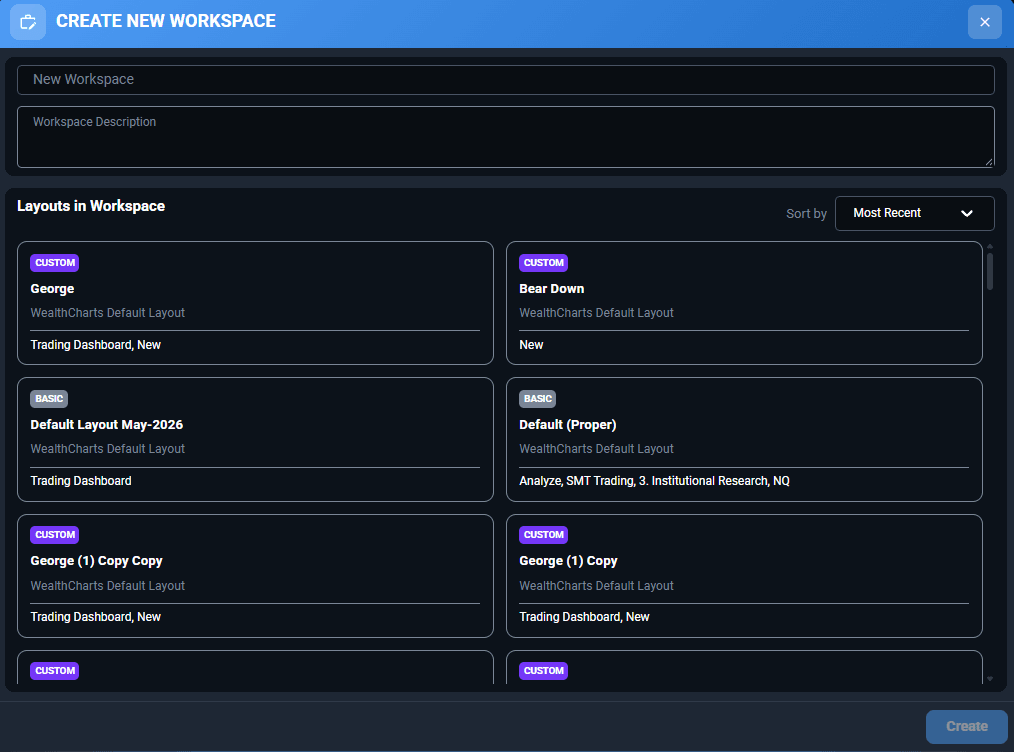
Task: Close the Create New Workspace dialog
Action: (x=984, y=22)
